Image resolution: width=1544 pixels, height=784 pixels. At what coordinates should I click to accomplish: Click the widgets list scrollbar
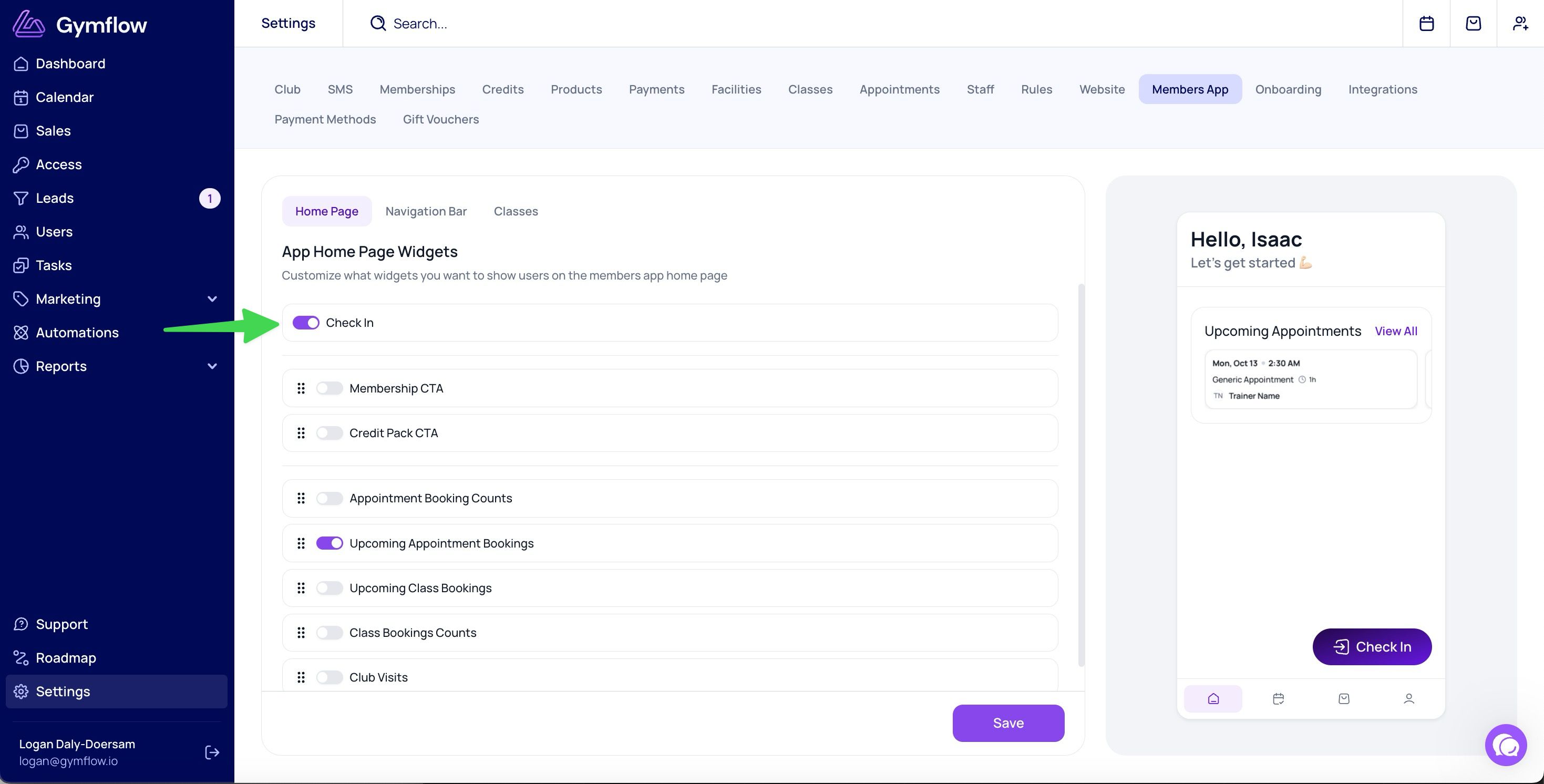pyautogui.click(x=1082, y=474)
